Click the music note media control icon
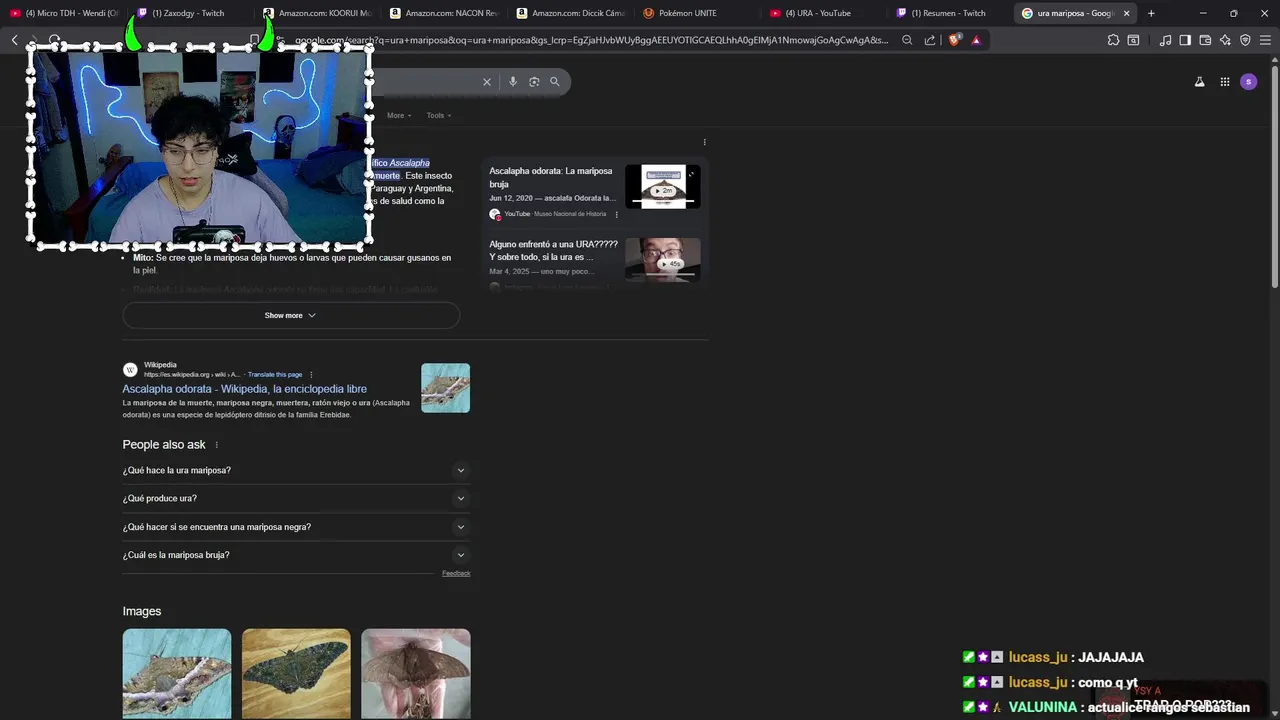1280x720 pixels. coord(1165,40)
